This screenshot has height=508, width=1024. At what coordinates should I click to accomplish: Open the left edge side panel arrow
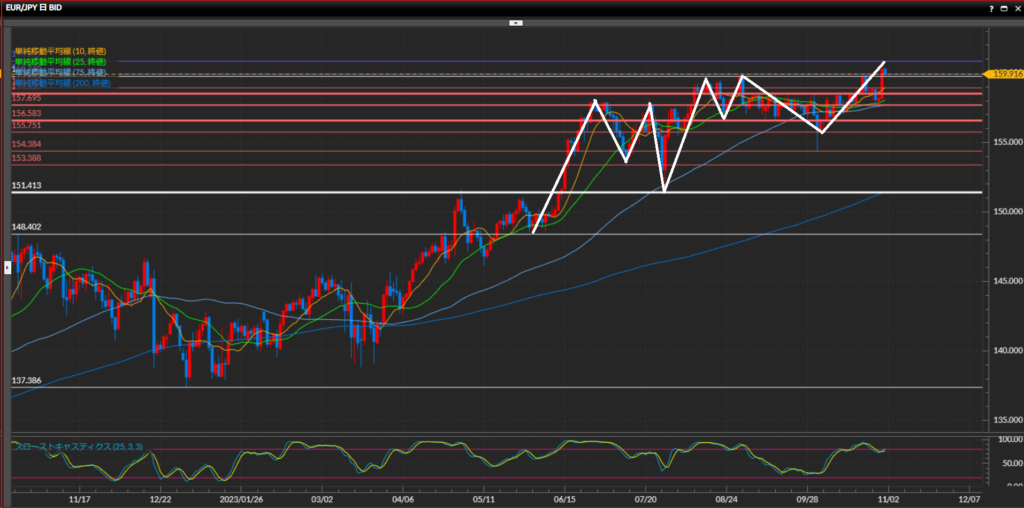[x=8, y=267]
